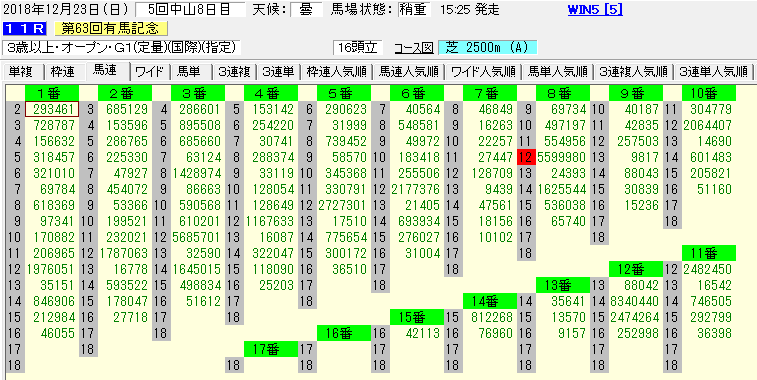Screen dimensions: 757x380
Task: Open the 単複 odds tab
Action: coord(22,72)
